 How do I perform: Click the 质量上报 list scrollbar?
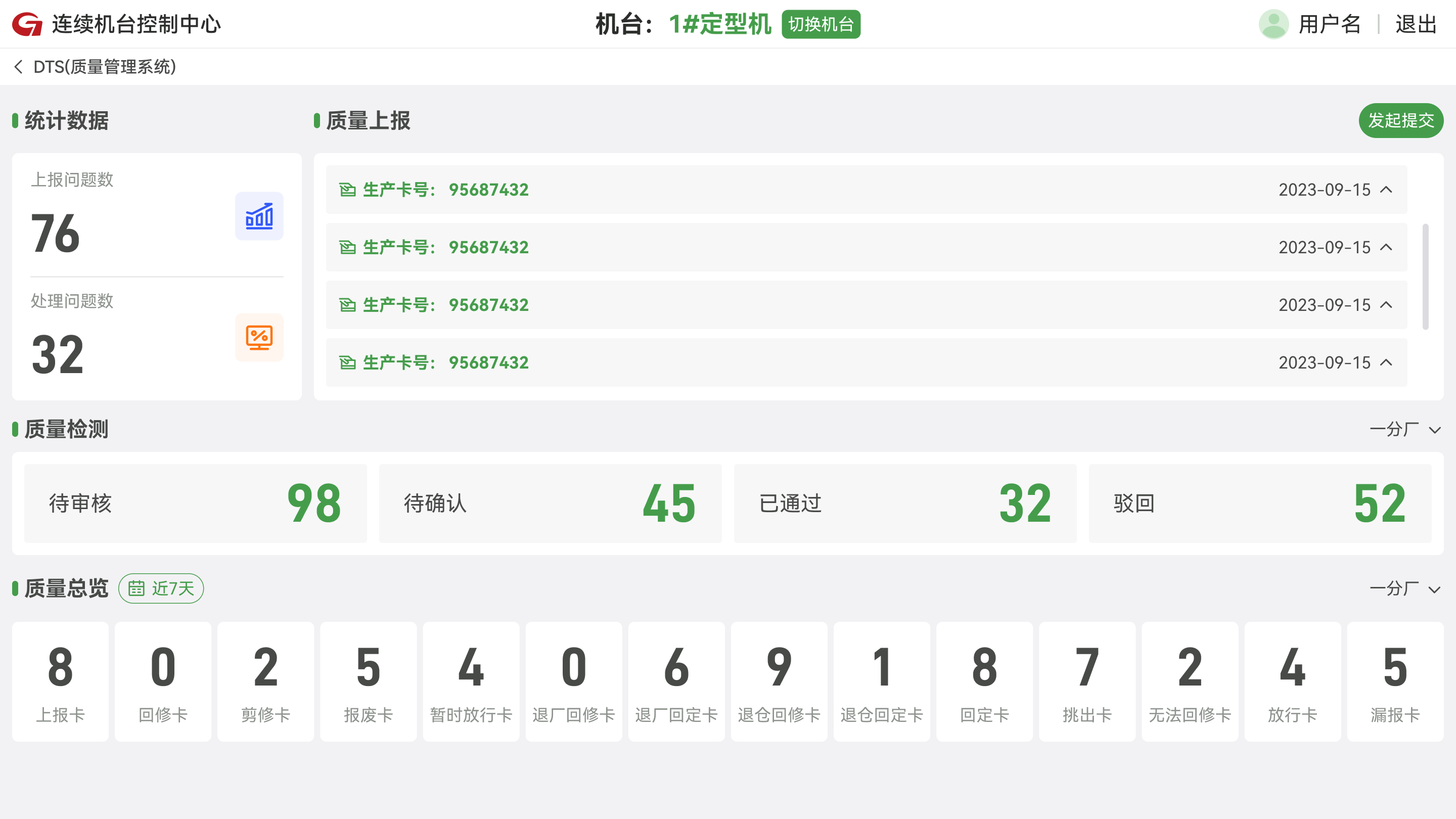(x=1426, y=277)
